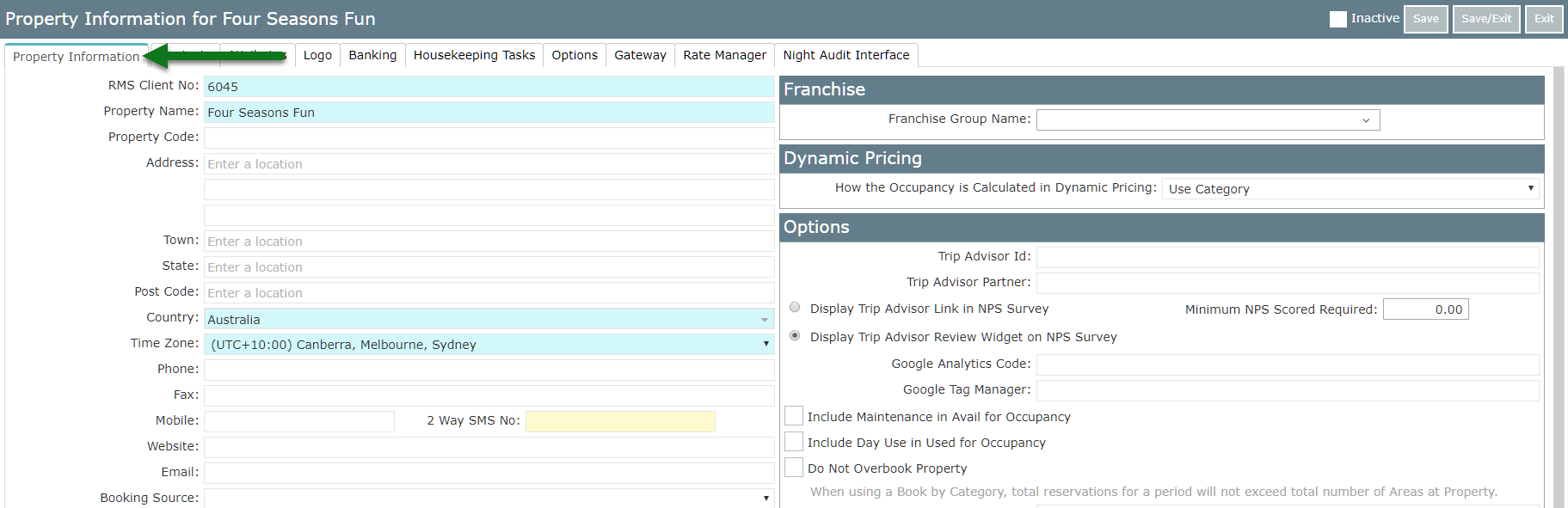Open the Options tab
This screenshot has width=1568, height=508.
(x=575, y=55)
